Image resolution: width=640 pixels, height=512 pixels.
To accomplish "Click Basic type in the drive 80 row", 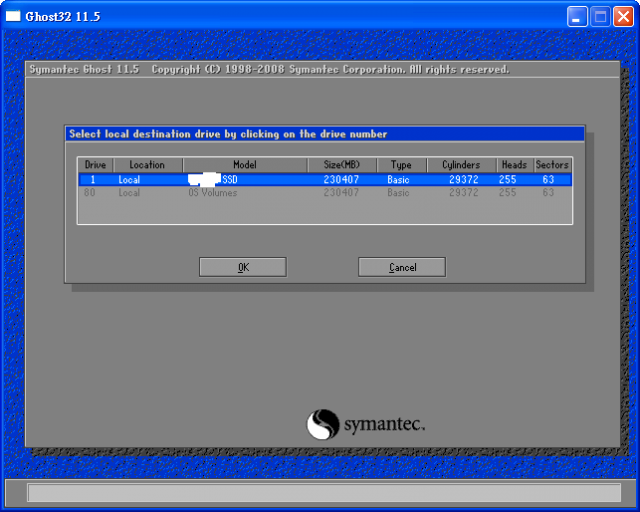I will pyautogui.click(x=398, y=192).
